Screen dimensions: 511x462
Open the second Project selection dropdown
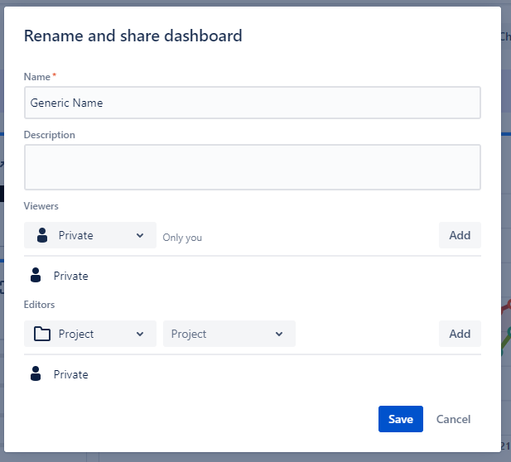click(x=229, y=334)
